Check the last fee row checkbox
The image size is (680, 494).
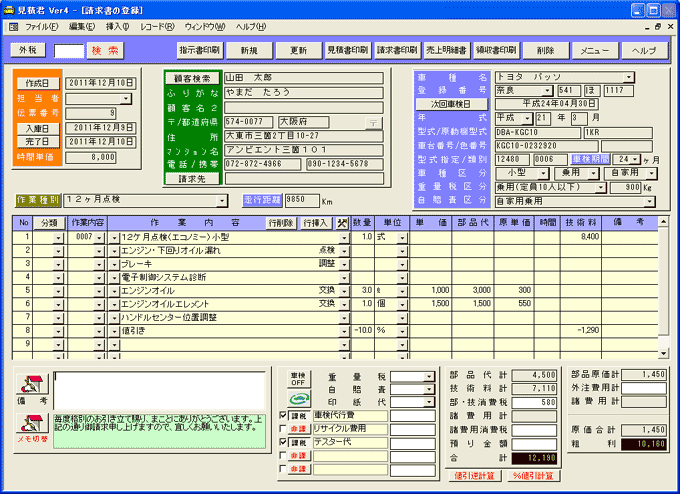pos(283,469)
